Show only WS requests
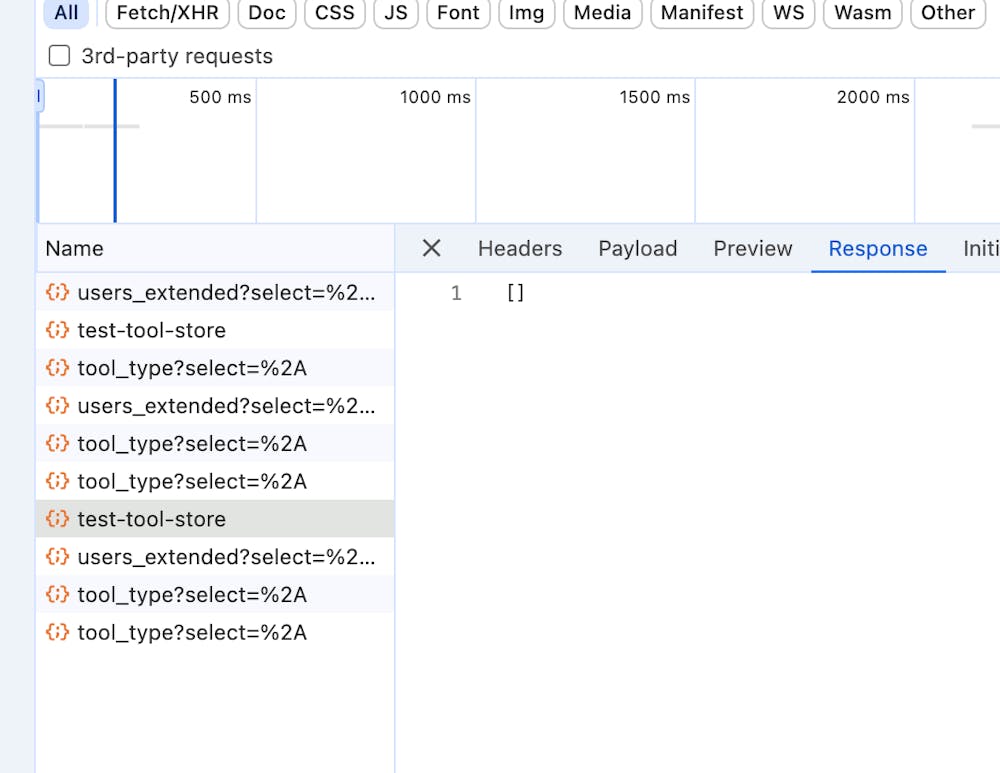Screen dimensions: 1000x773 click(788, 13)
